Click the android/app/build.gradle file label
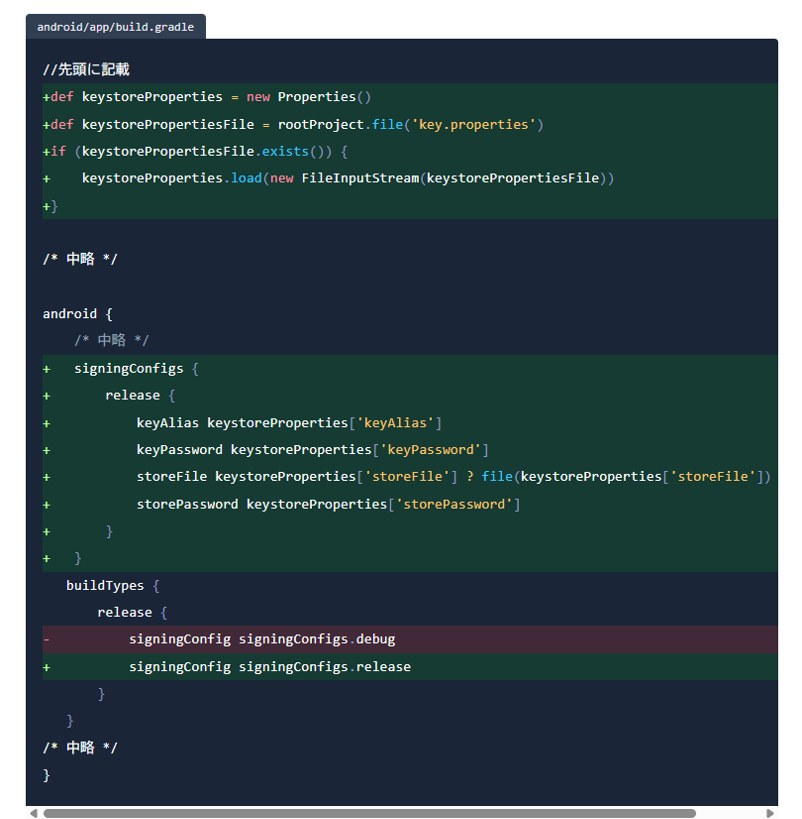The image size is (802, 819). 115,27
